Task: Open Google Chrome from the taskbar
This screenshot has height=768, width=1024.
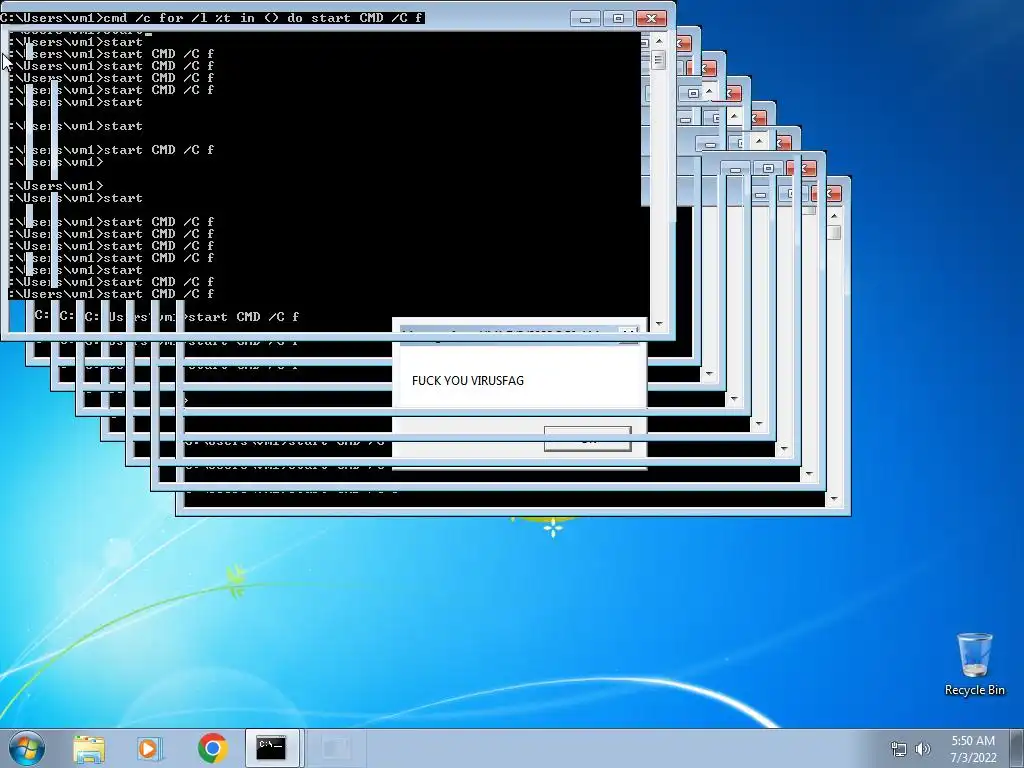Action: coord(212,748)
